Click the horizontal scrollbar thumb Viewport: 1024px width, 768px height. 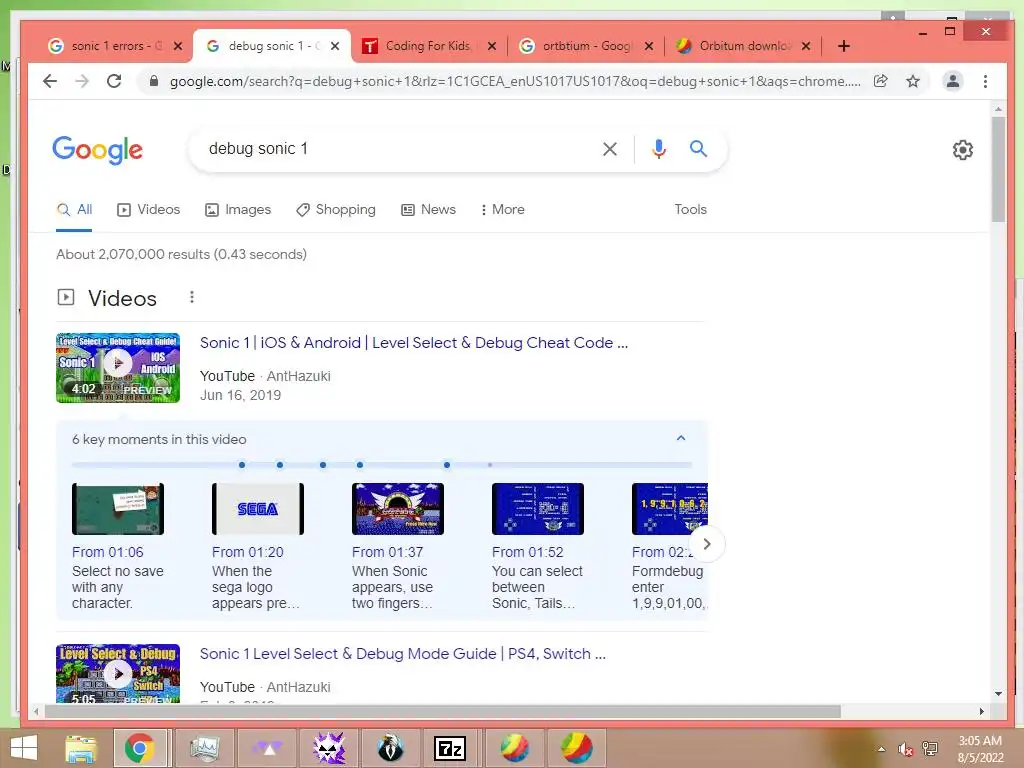[441, 711]
